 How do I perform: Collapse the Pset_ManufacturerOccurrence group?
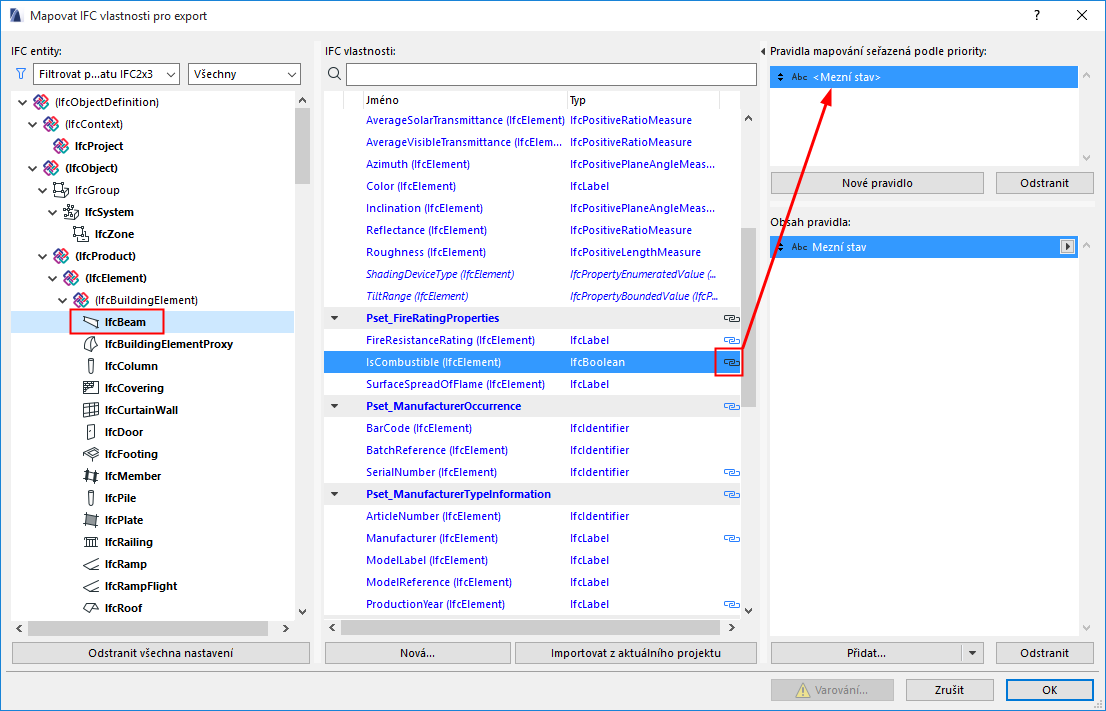[x=335, y=406]
